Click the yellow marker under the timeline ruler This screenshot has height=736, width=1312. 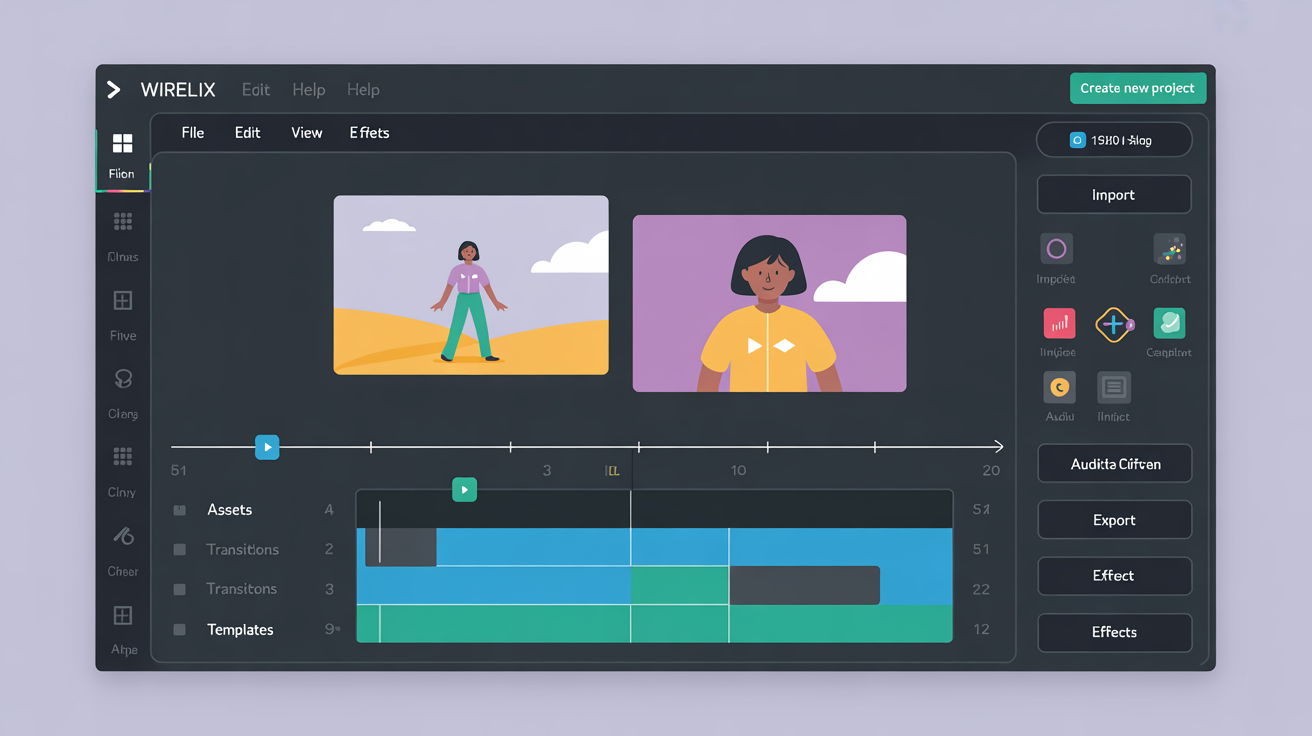pyautogui.click(x=612, y=471)
